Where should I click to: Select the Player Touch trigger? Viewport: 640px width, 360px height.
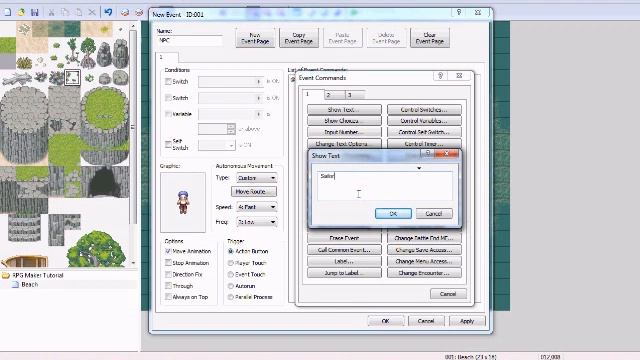click(231, 263)
